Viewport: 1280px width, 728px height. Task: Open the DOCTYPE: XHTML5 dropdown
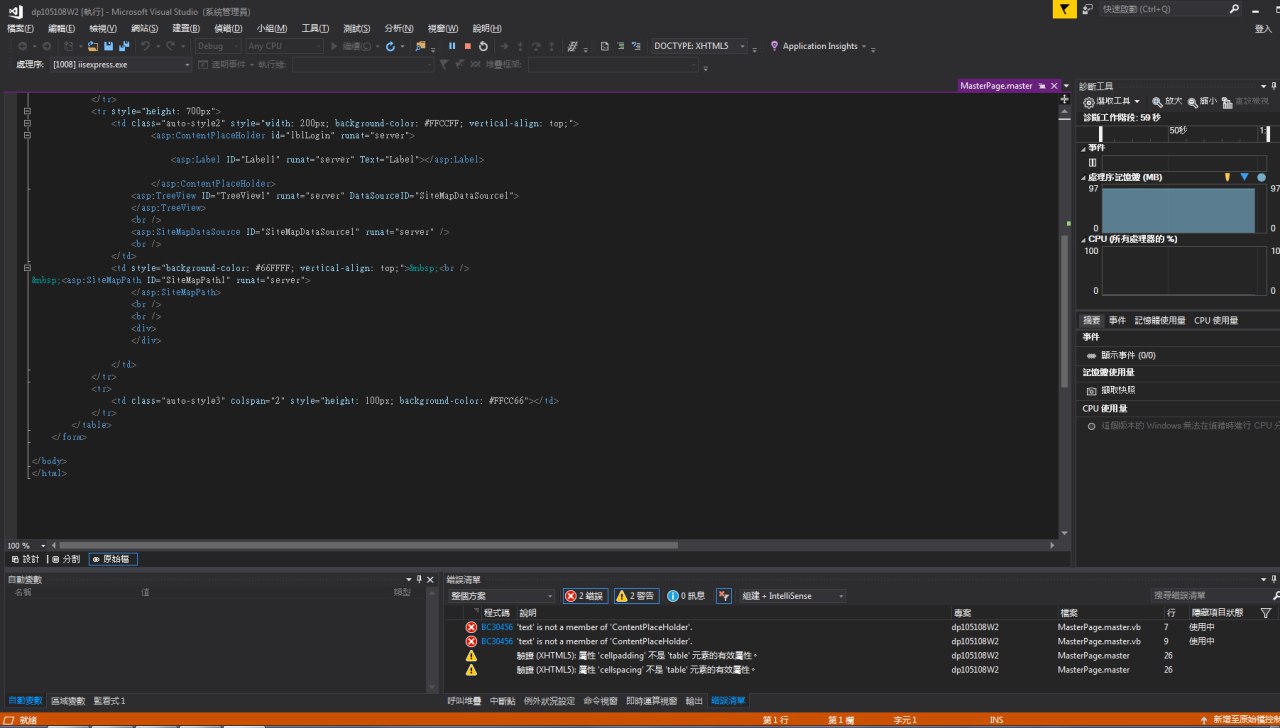(742, 46)
